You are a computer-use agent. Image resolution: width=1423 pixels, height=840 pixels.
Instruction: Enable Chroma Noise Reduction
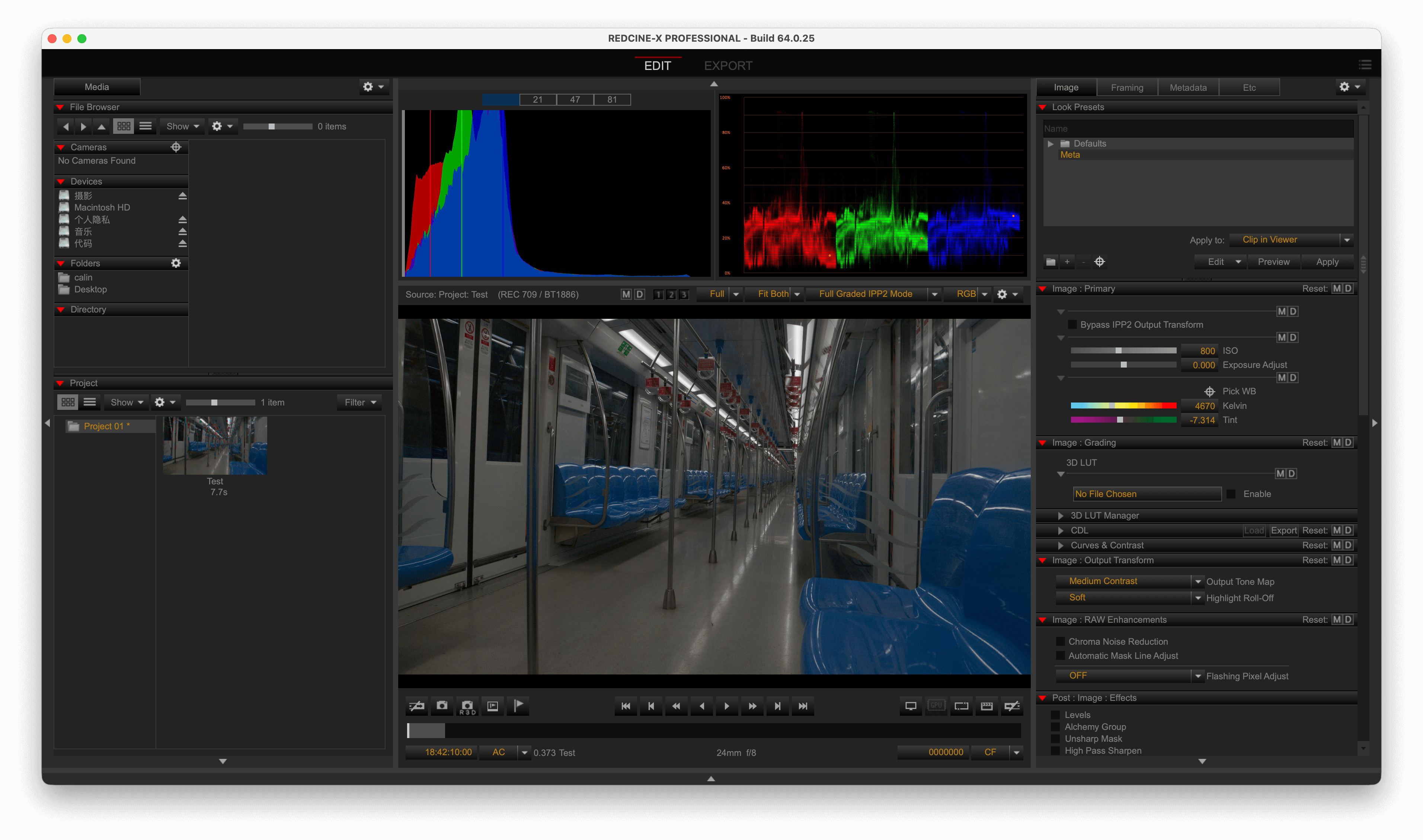pyautogui.click(x=1060, y=642)
